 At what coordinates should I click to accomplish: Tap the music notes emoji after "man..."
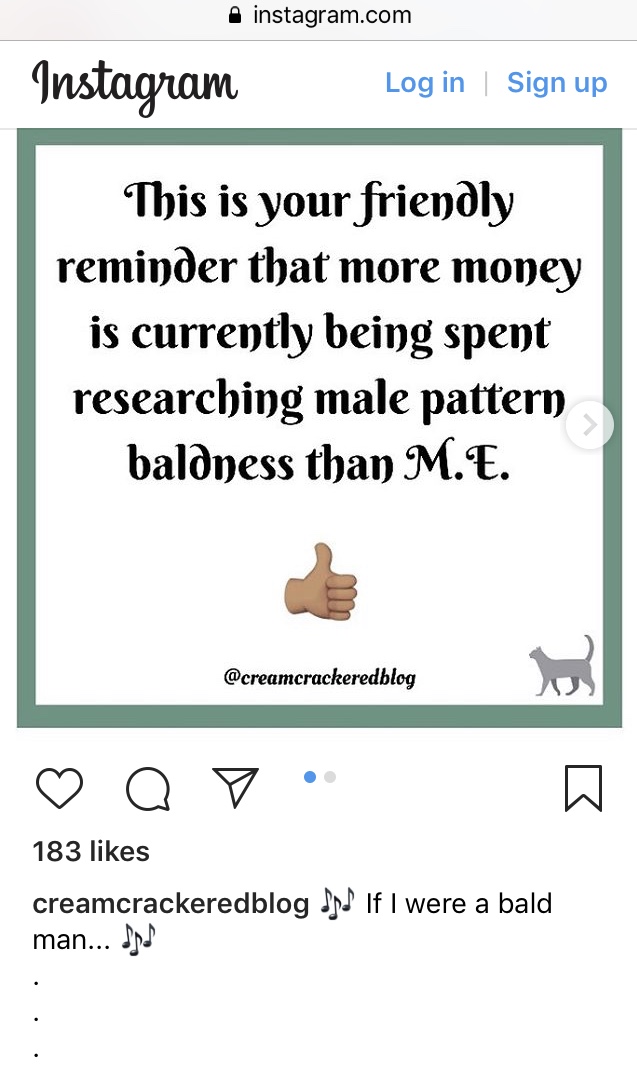tap(139, 939)
